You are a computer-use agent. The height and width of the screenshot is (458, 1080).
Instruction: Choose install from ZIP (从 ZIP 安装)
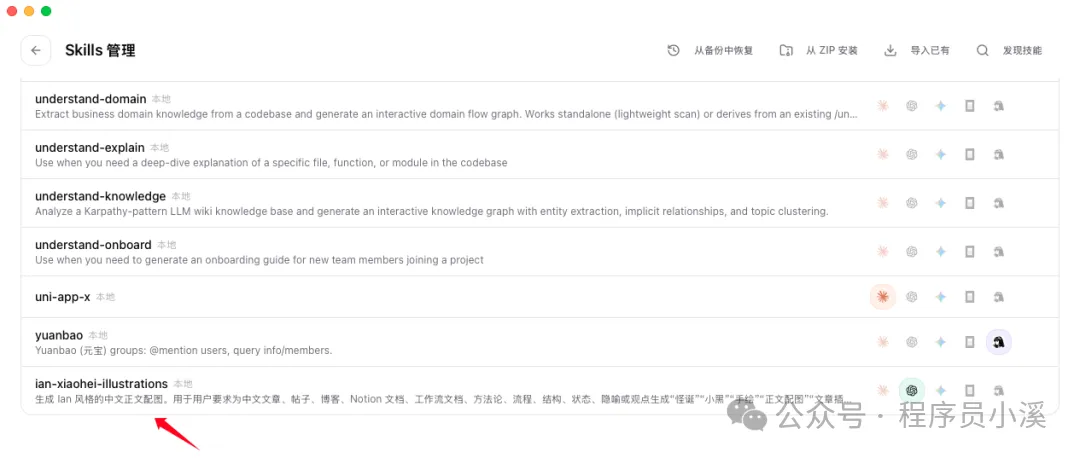click(819, 50)
